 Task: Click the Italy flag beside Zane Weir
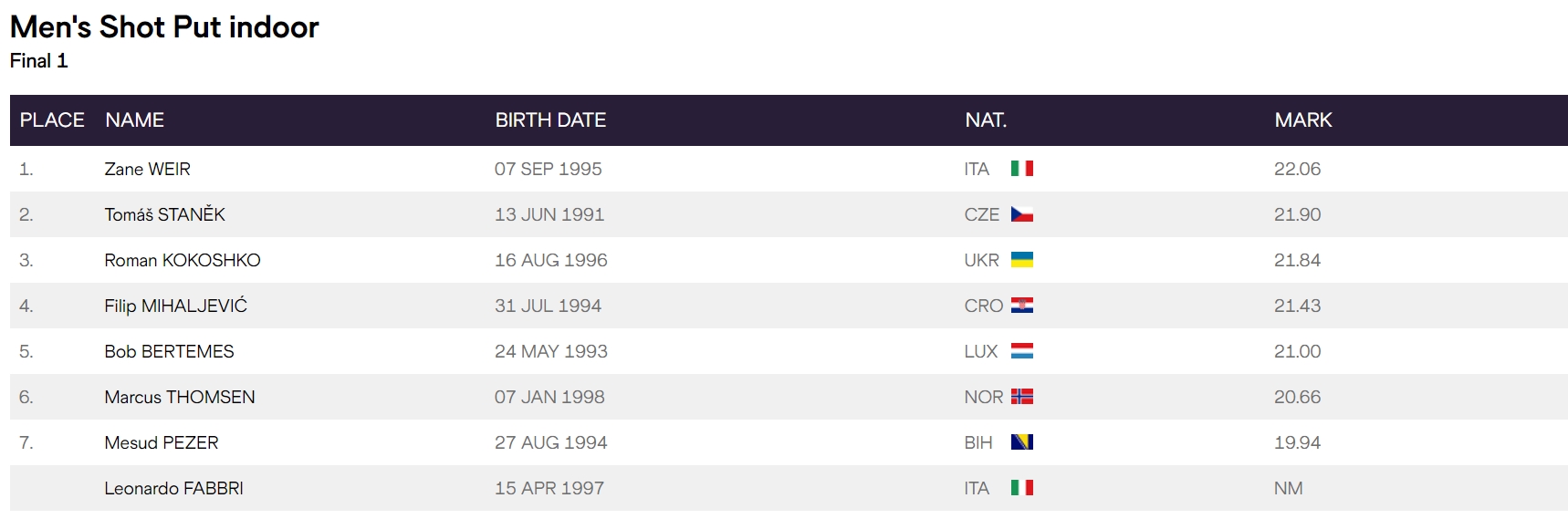1021,169
